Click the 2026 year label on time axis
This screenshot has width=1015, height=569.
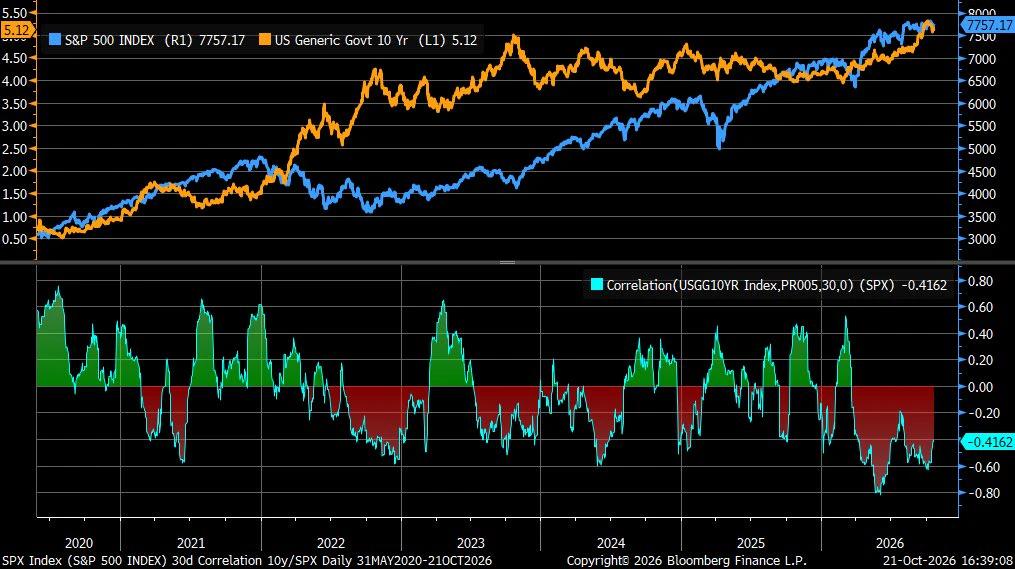tap(890, 543)
